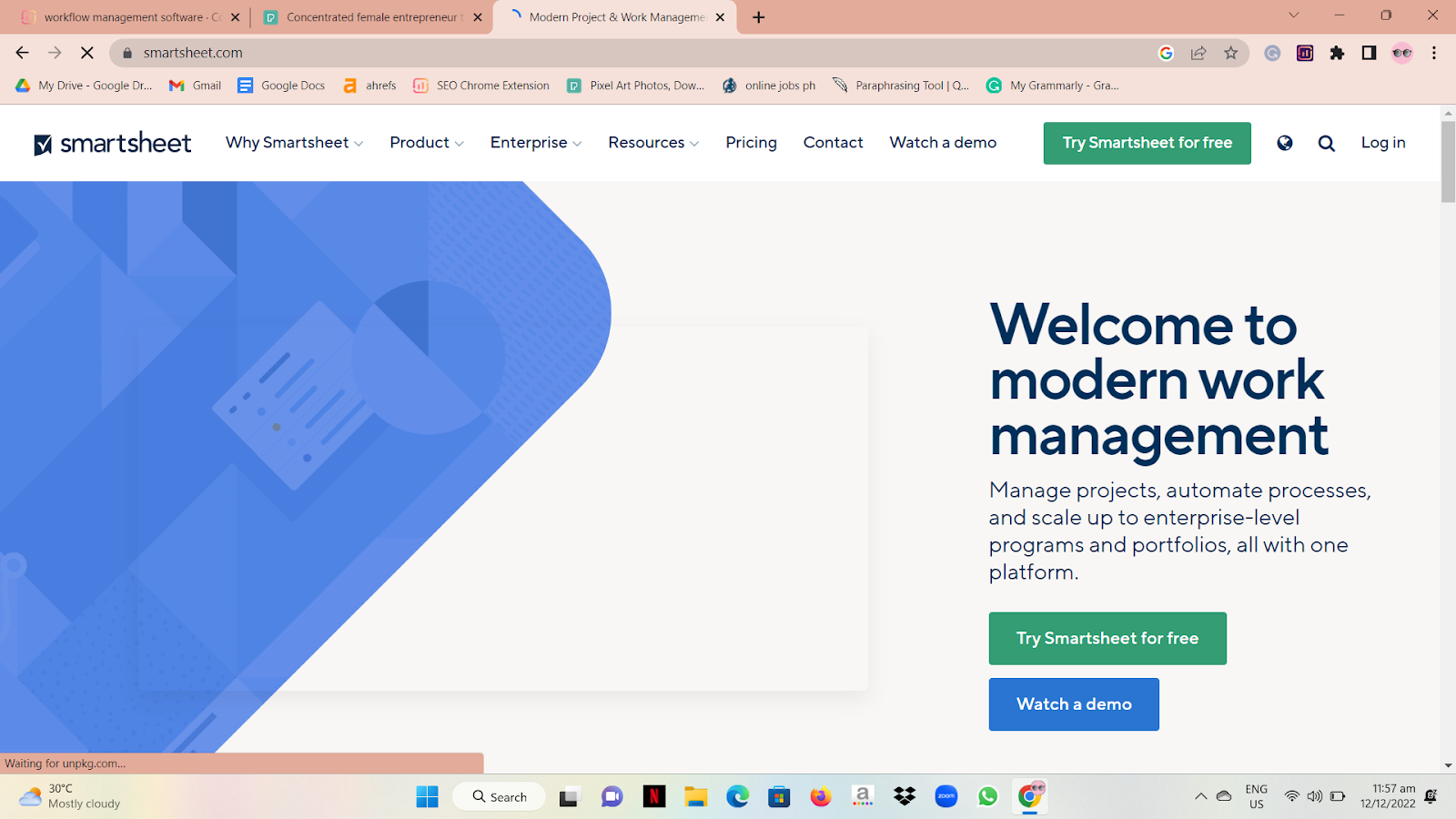The image size is (1456, 819).
Task: Open a new browser tab
Action: (x=759, y=17)
